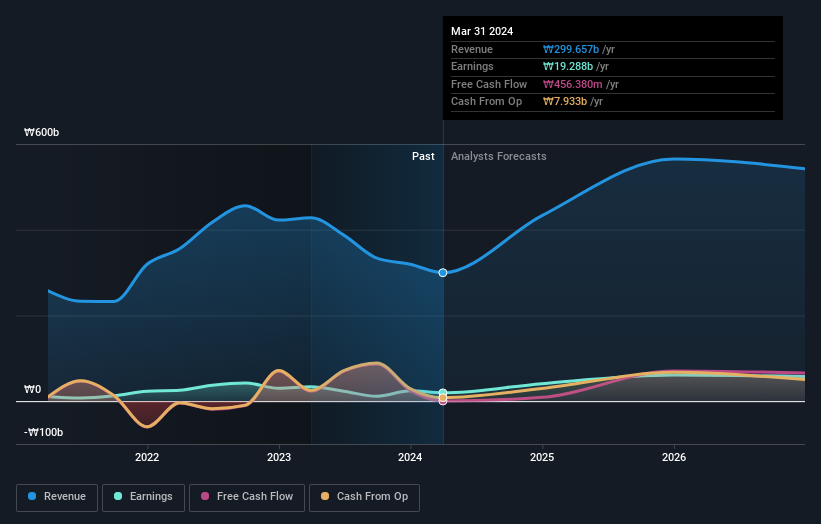
Task: Click the Cash From Op label in tooltip
Action: pos(486,102)
